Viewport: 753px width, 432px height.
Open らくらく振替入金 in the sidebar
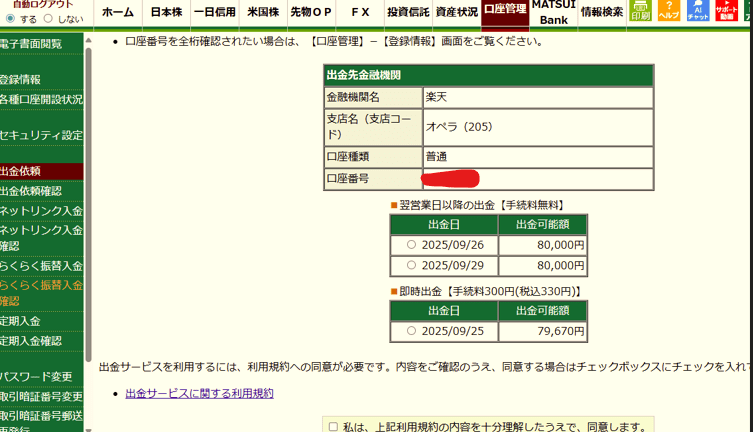point(41,266)
